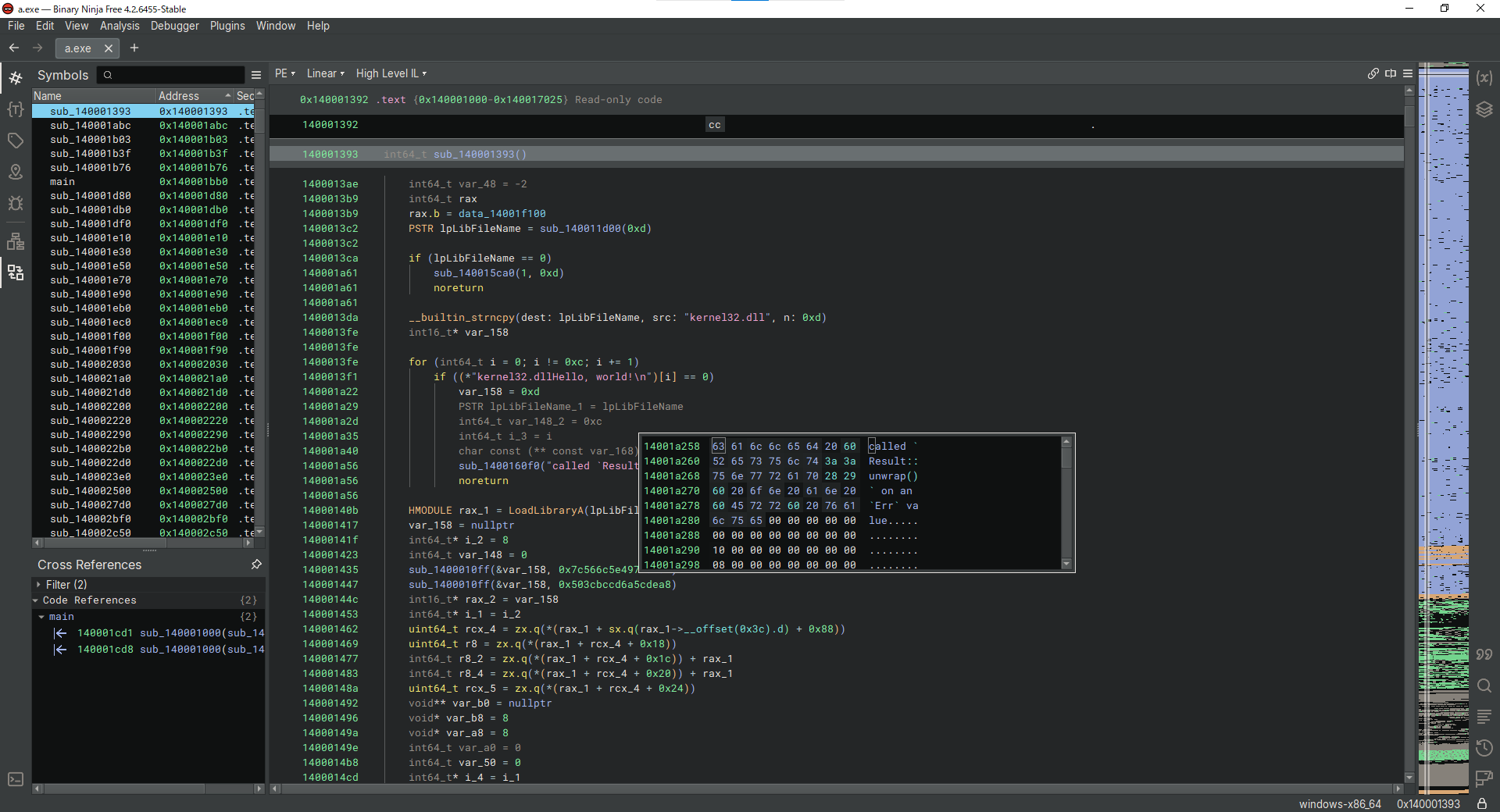Open the Stack layers sidebar icon
Screen dimensions: 1500x812
pos(1484,109)
